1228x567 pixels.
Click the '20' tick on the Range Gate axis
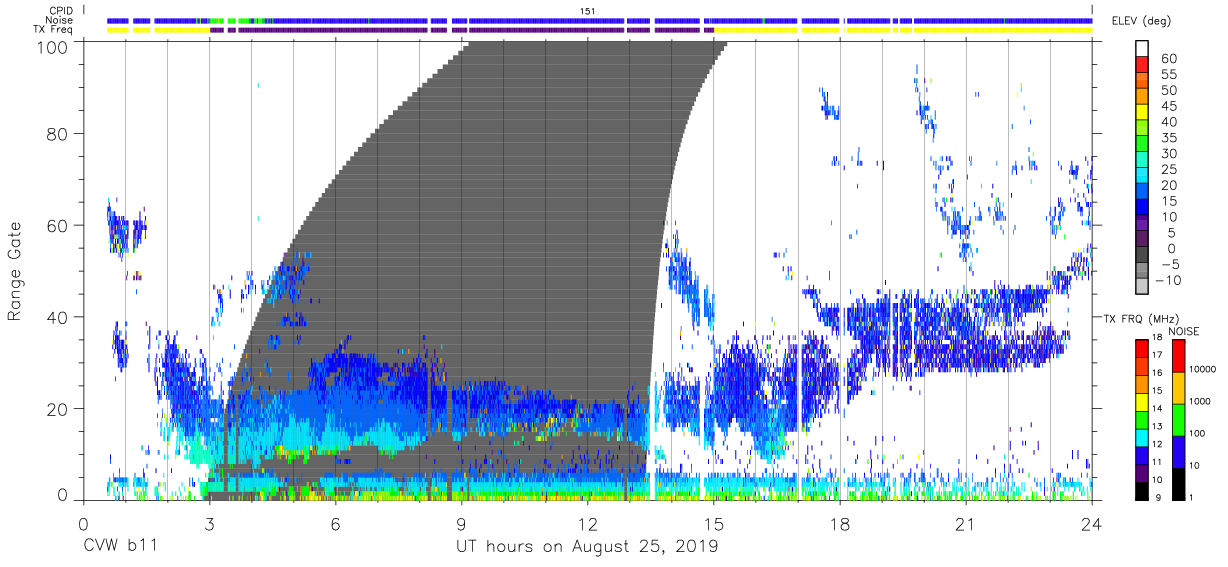pyautogui.click(x=58, y=408)
